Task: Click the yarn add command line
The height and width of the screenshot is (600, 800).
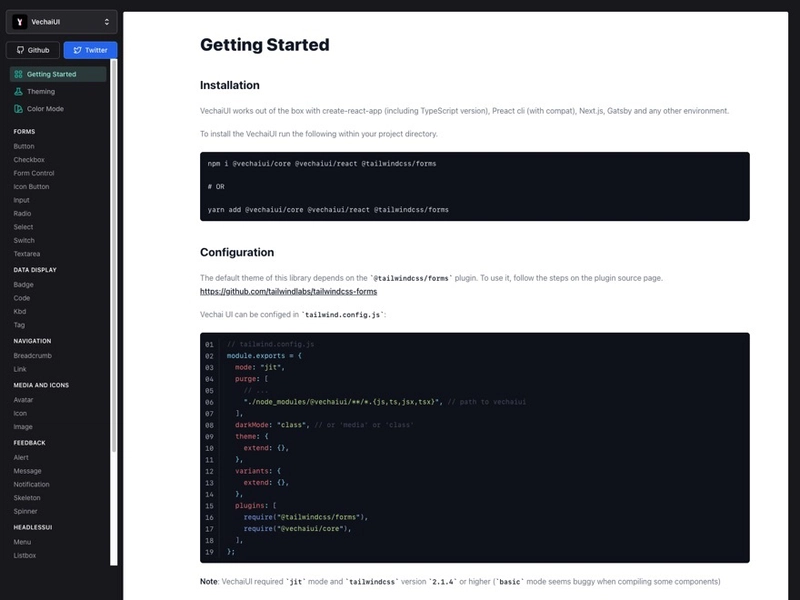Action: [328, 210]
